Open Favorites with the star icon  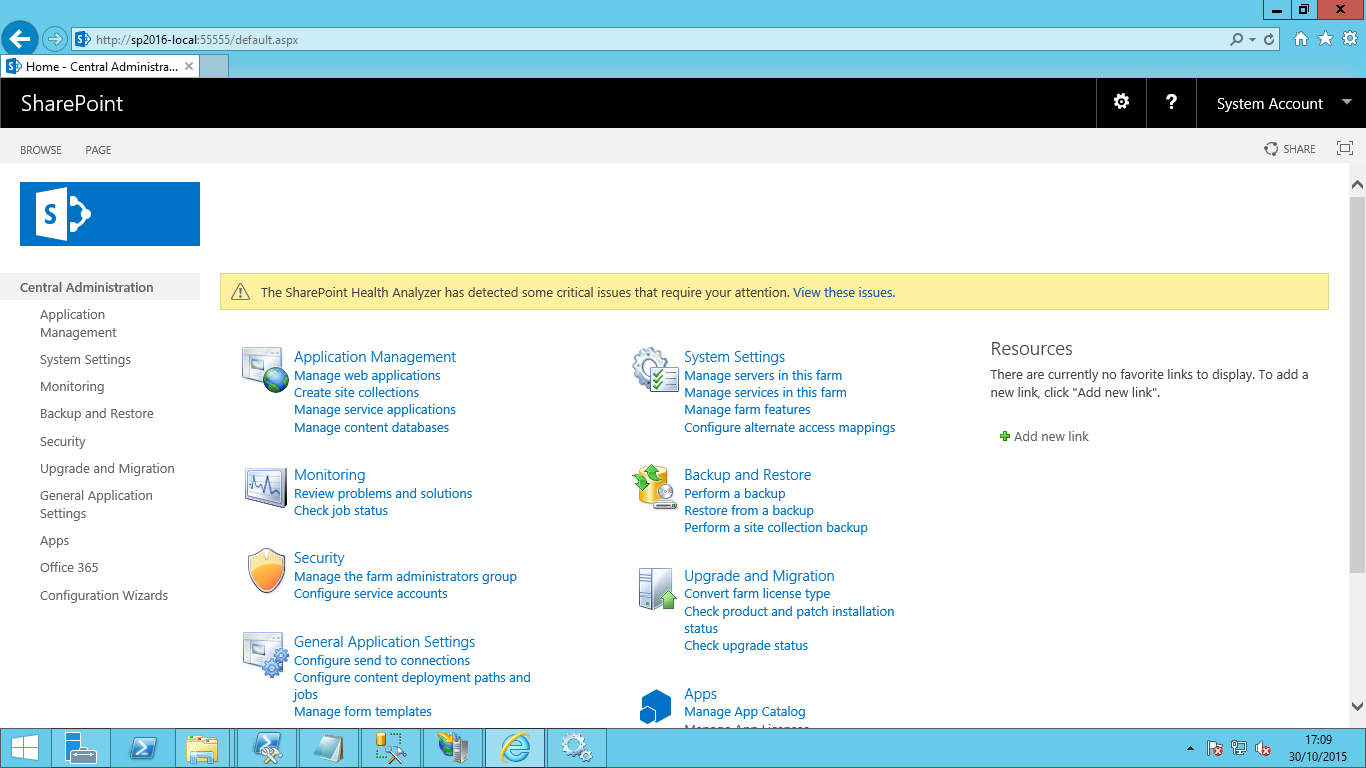click(1325, 39)
